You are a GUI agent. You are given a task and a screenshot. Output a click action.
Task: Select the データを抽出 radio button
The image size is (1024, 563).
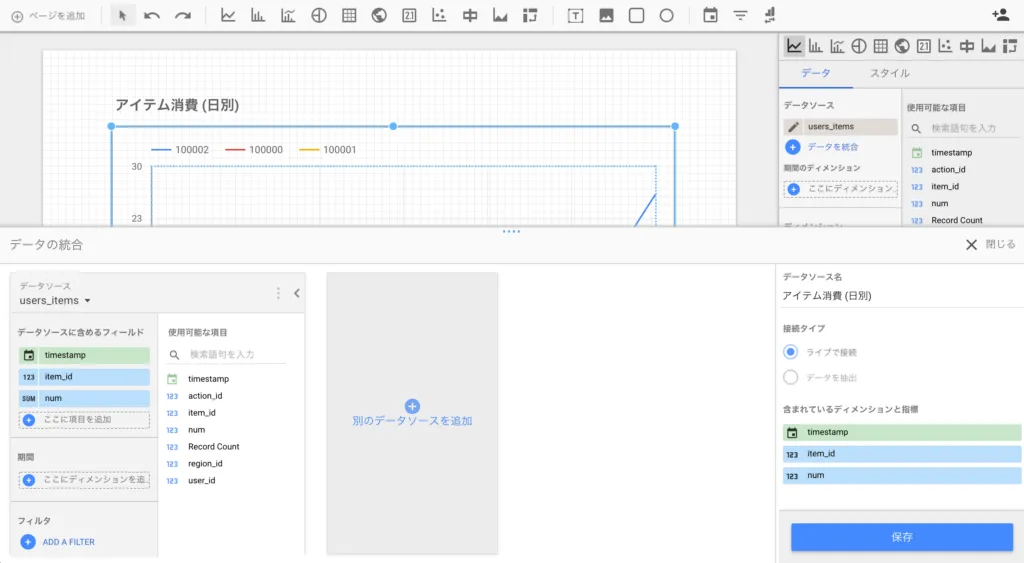pyautogui.click(x=790, y=378)
